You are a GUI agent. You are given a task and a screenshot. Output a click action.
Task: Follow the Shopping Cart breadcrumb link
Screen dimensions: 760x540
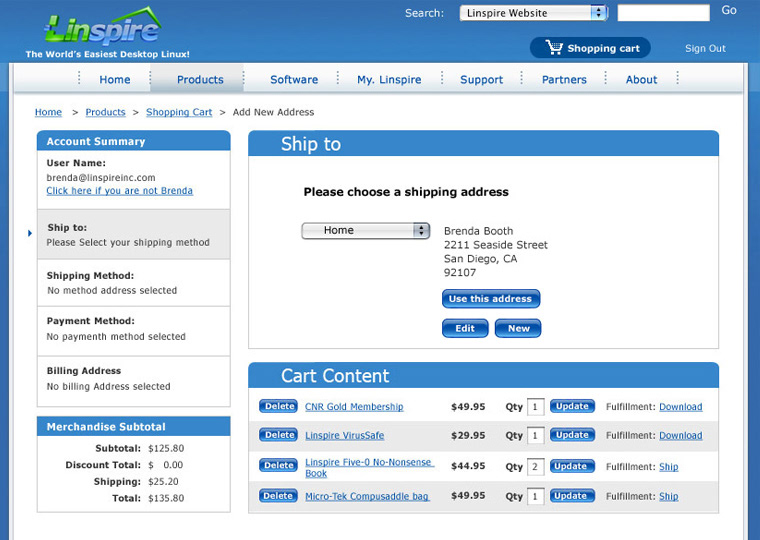179,112
